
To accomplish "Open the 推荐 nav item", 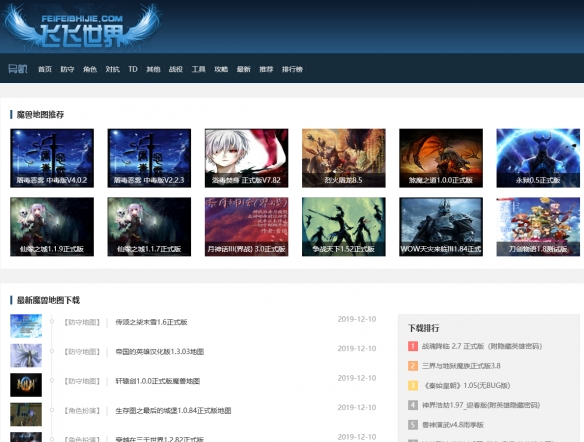I will [x=266, y=69].
